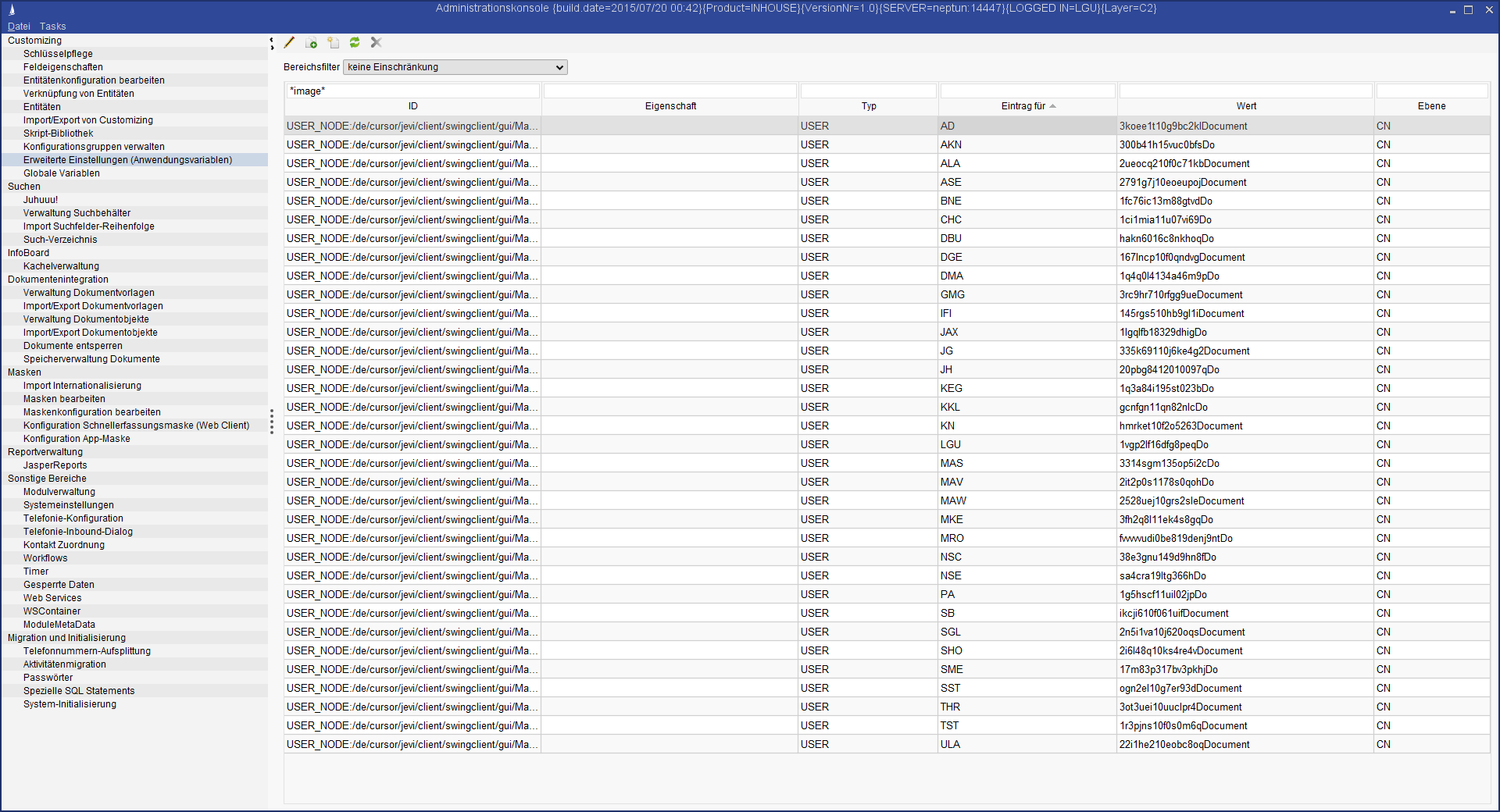Select Globale Variablen in the sidebar
Screen dimensions: 1500x812
coord(62,173)
